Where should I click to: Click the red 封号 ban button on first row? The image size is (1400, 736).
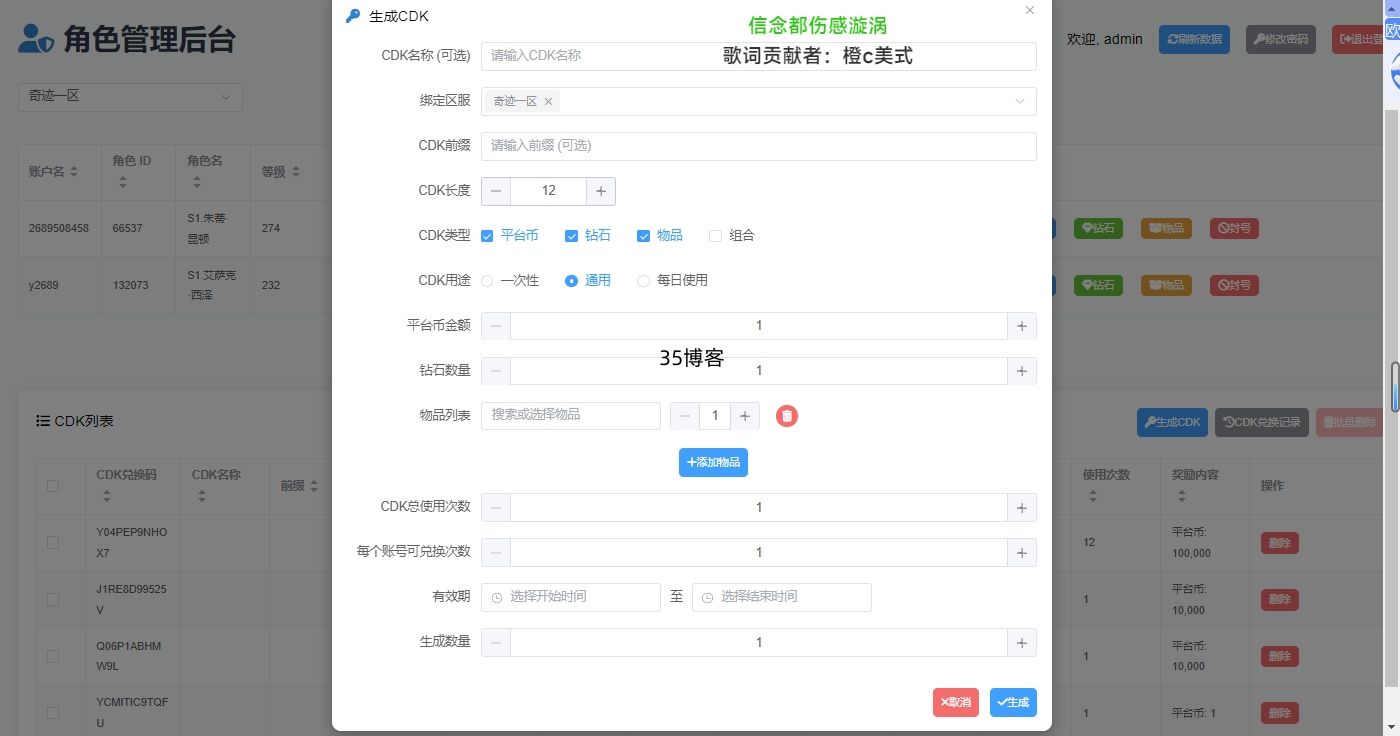pyautogui.click(x=1233, y=228)
